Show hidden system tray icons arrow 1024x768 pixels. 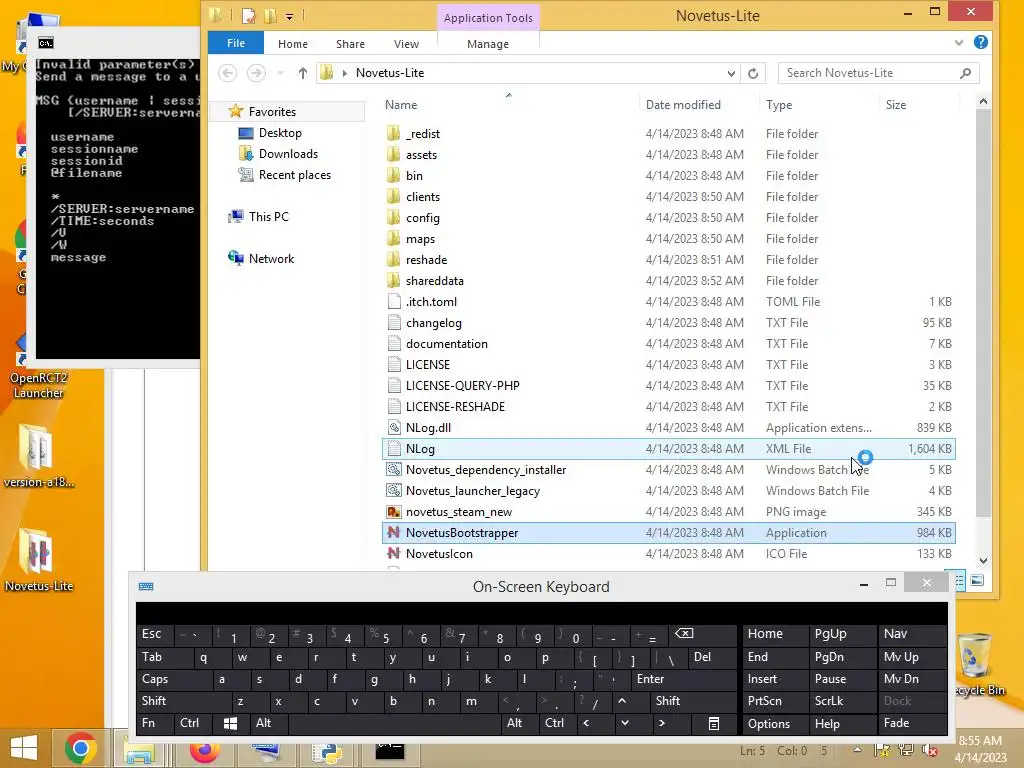[x=857, y=750]
